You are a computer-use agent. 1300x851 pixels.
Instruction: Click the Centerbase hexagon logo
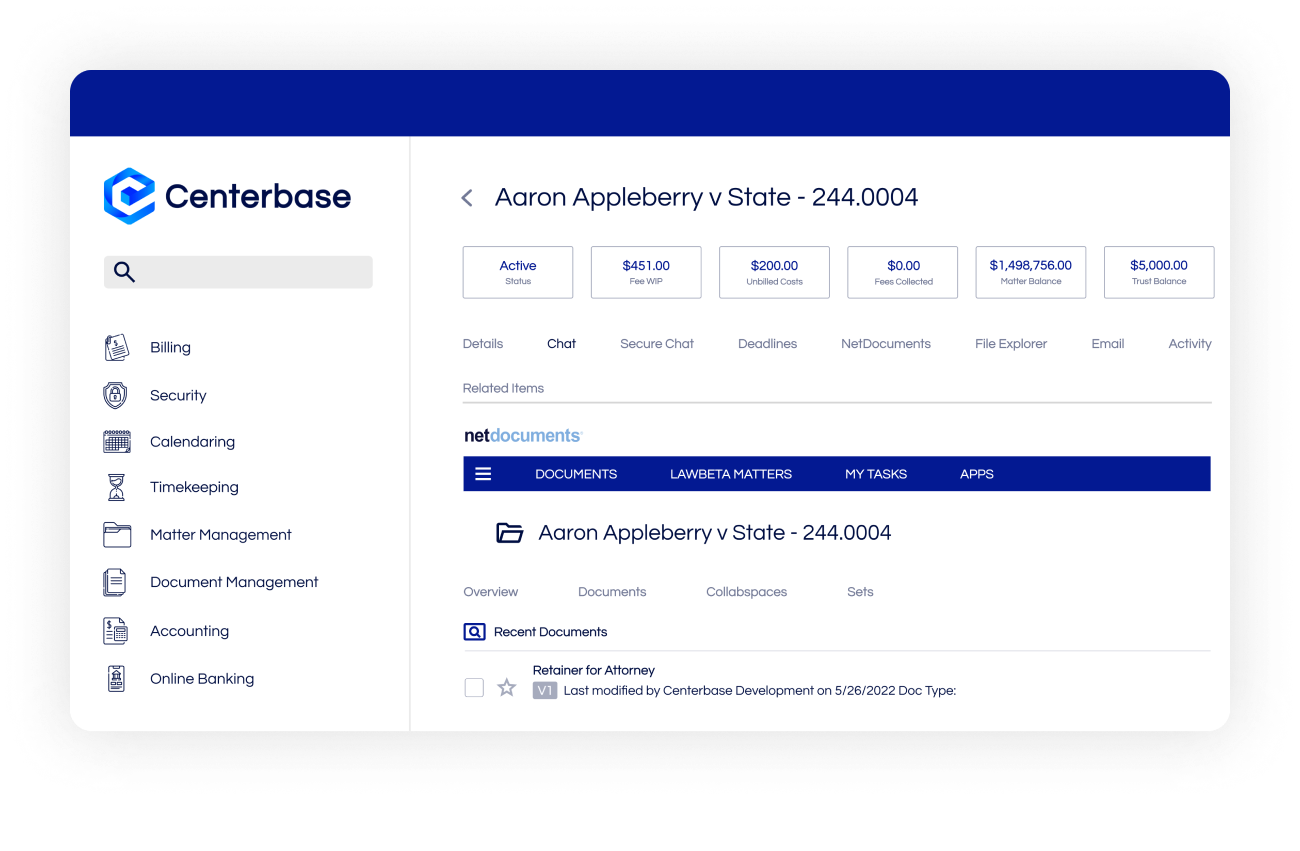point(129,196)
